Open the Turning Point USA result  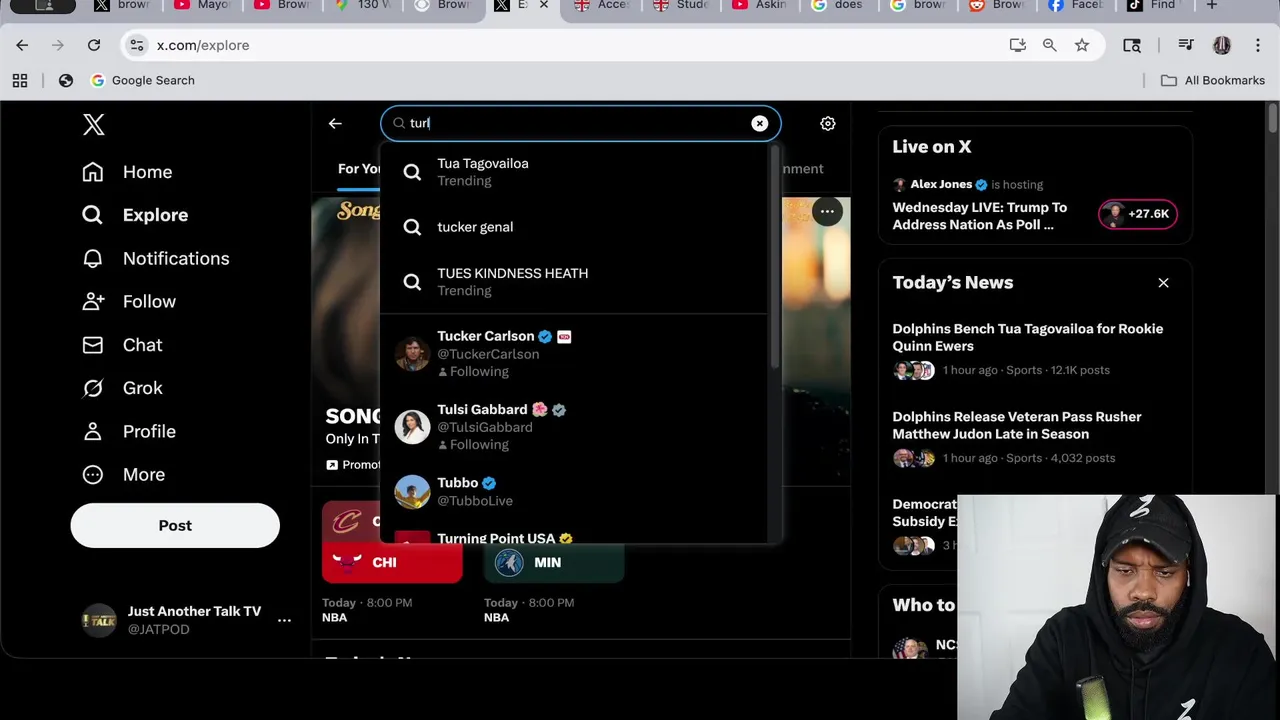[574, 535]
